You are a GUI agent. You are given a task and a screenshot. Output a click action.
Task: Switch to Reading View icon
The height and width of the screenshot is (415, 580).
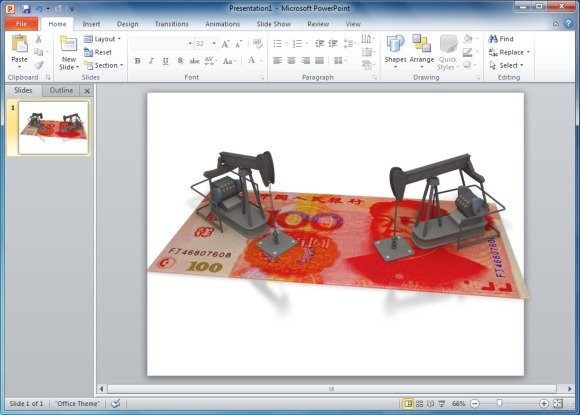pyautogui.click(x=431, y=404)
